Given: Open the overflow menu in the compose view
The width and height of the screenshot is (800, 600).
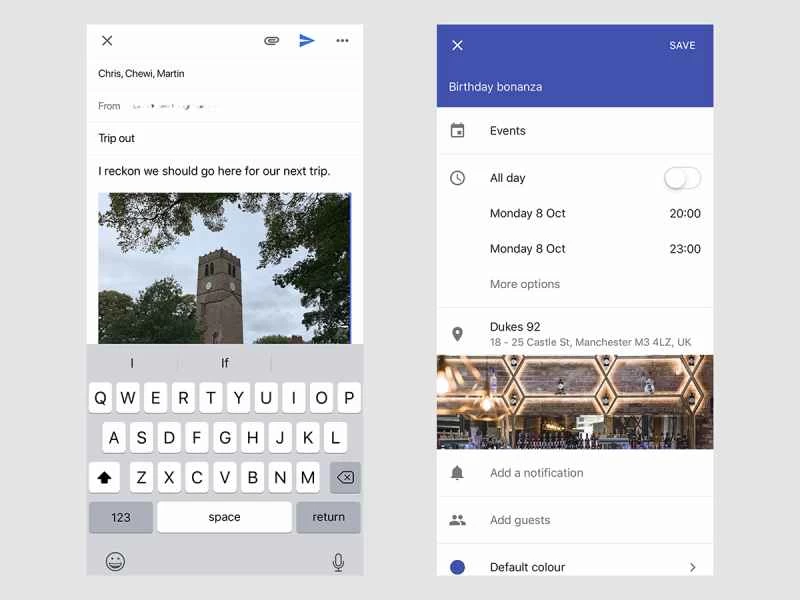Looking at the screenshot, I should click(341, 40).
